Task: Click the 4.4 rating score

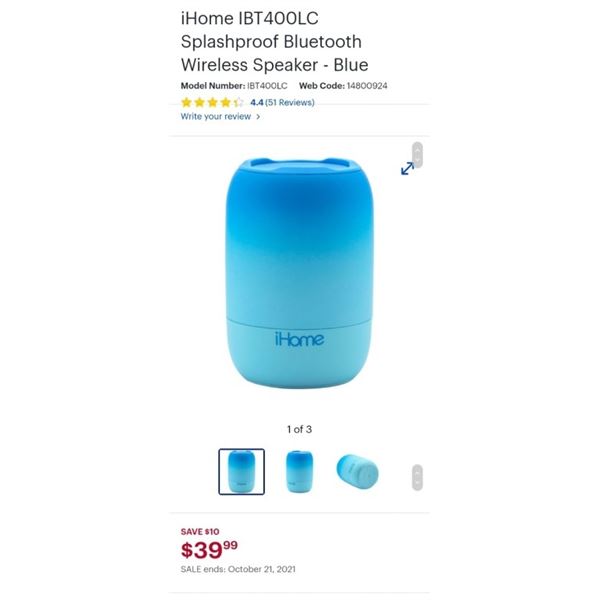Action: click(x=257, y=103)
